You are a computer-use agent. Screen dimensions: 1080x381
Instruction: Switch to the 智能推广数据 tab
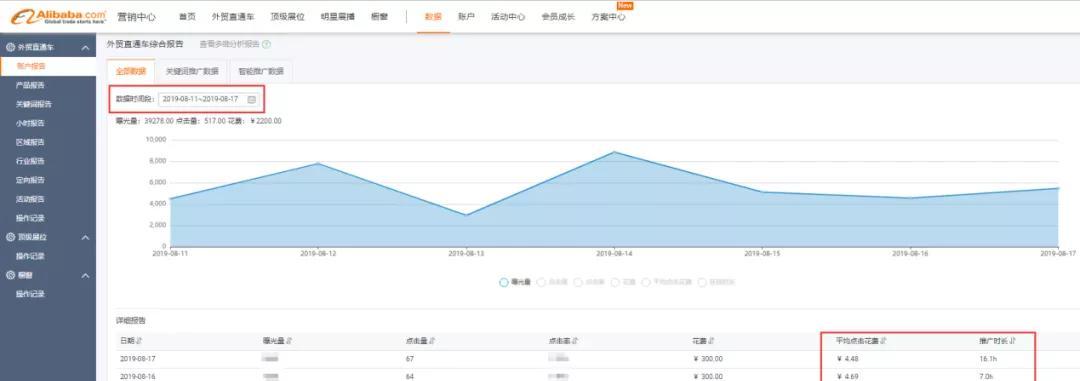click(x=261, y=71)
